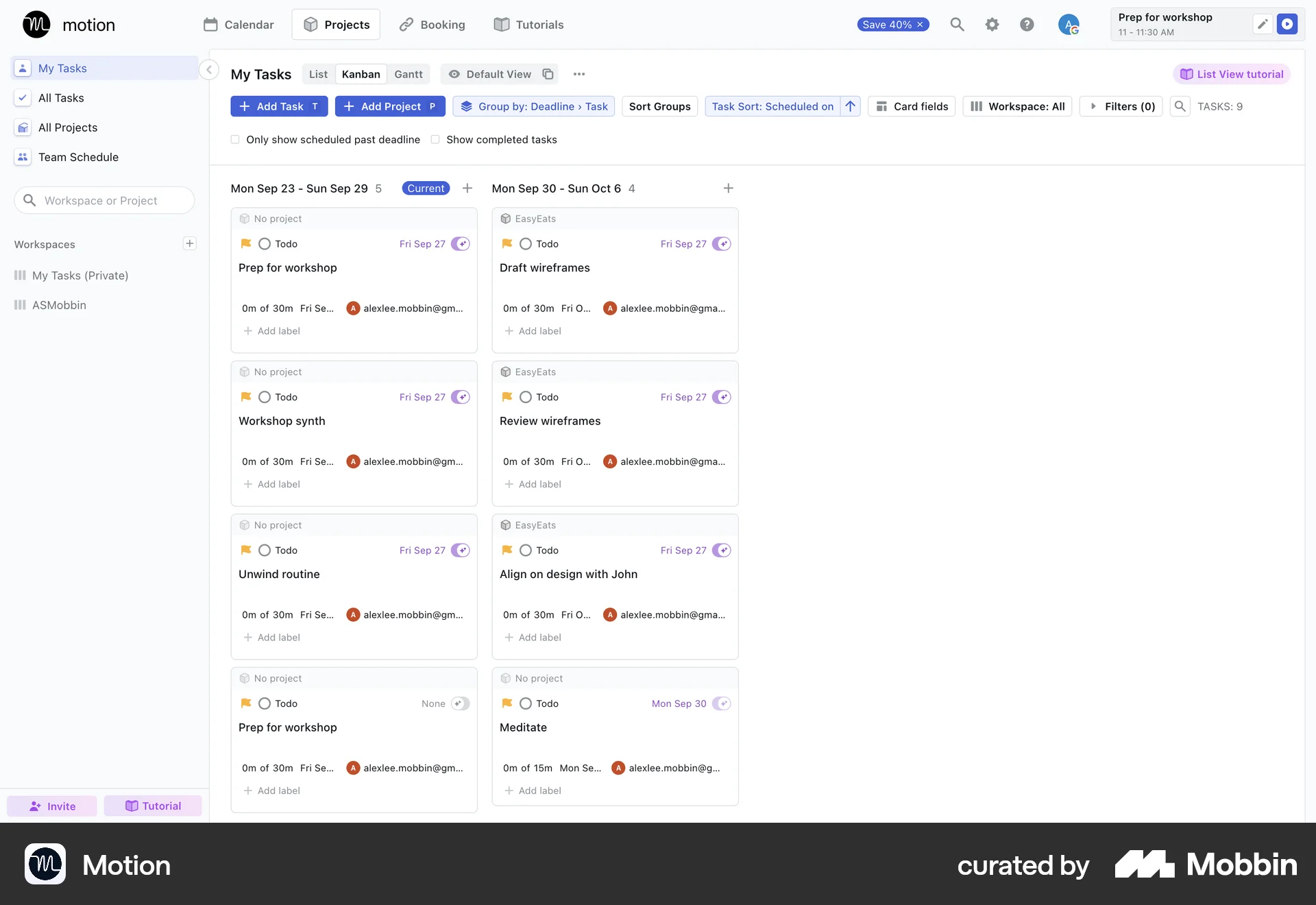This screenshot has height=905, width=1316.
Task: Click the AI sparkle icon on Draft wireframes card
Action: point(722,243)
